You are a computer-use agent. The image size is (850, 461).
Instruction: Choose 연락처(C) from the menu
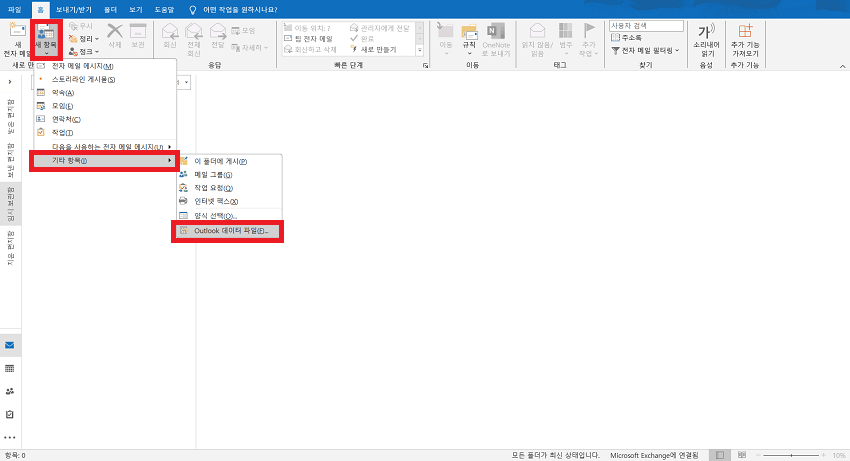point(105,119)
